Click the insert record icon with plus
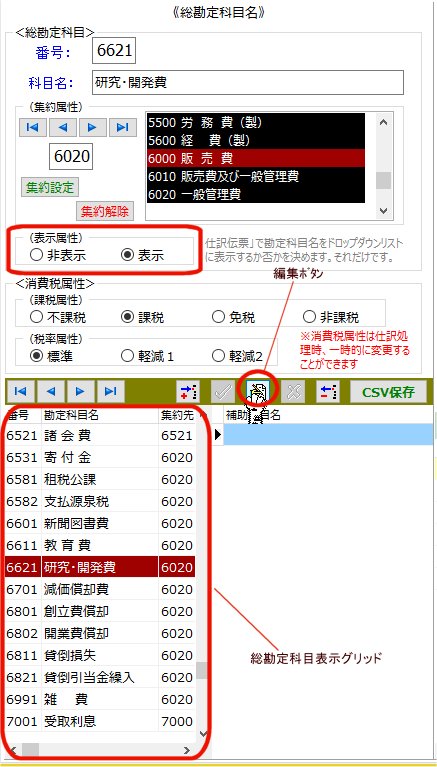The image size is (437, 767). click(188, 391)
